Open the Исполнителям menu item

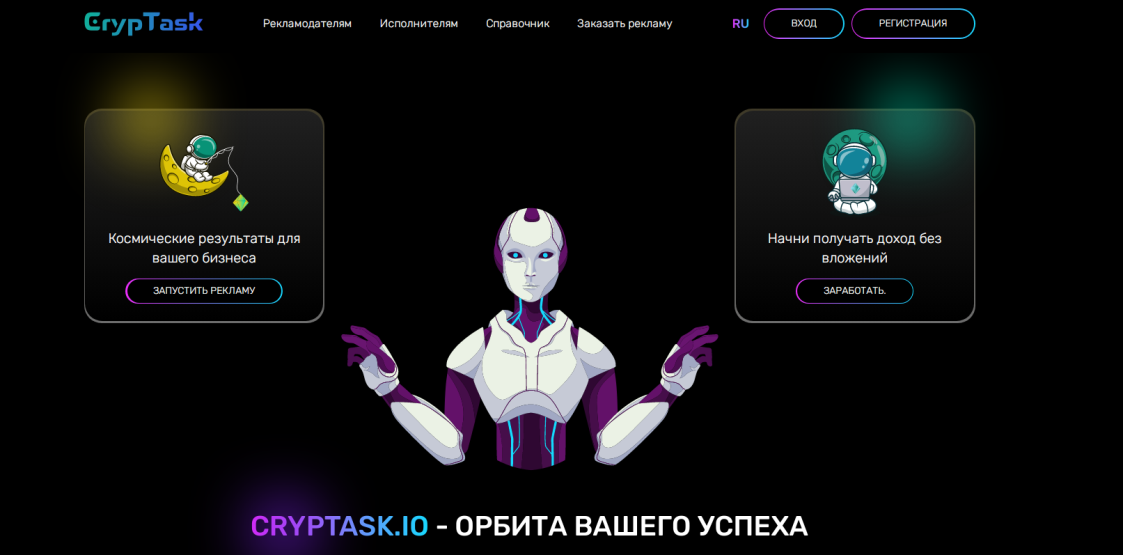[x=419, y=24]
